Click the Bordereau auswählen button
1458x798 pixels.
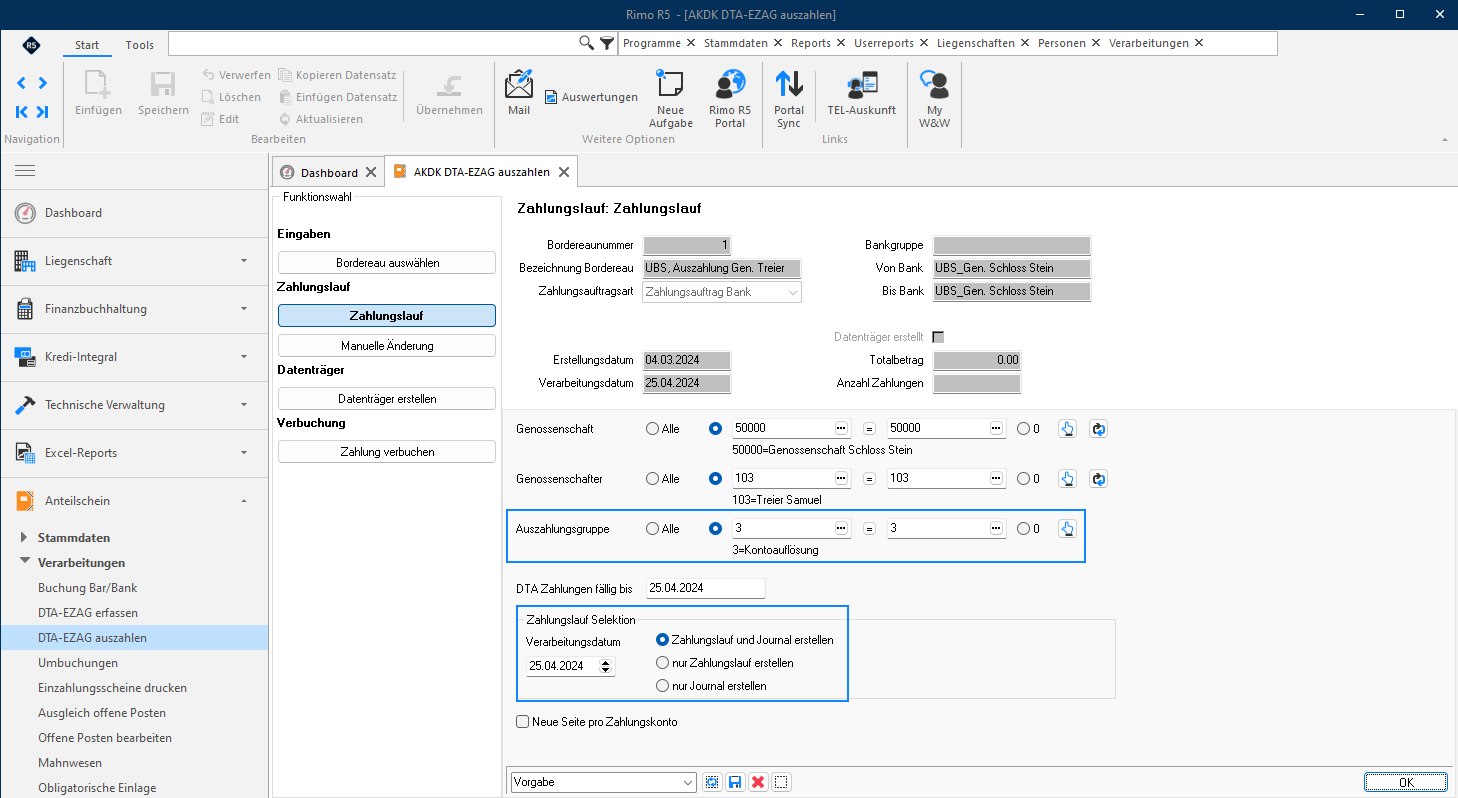(x=387, y=263)
